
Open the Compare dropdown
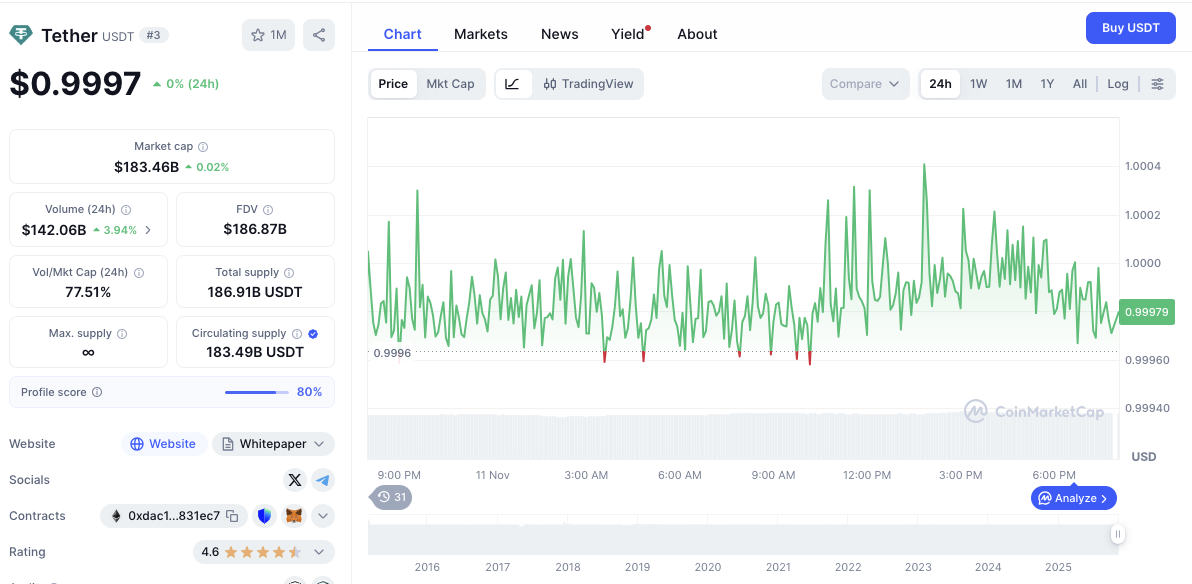[864, 84]
